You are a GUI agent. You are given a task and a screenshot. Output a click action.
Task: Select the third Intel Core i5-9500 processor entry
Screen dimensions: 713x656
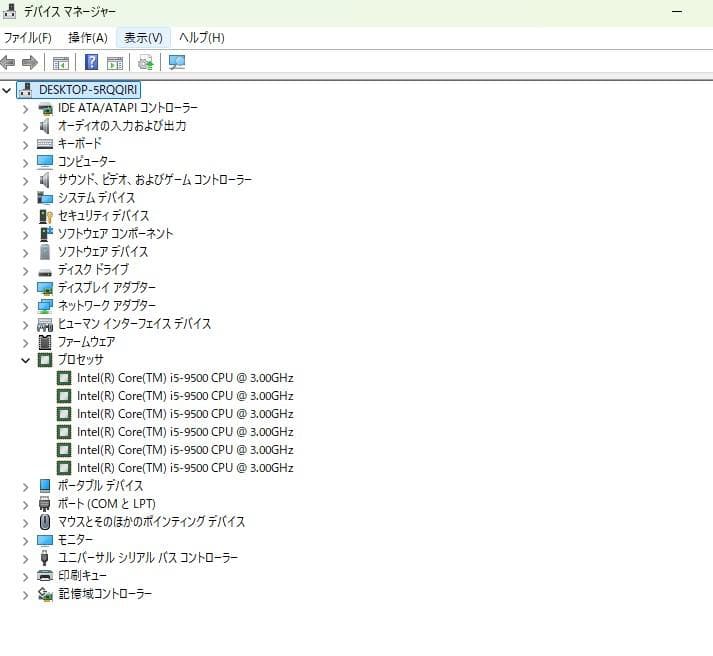(185, 414)
